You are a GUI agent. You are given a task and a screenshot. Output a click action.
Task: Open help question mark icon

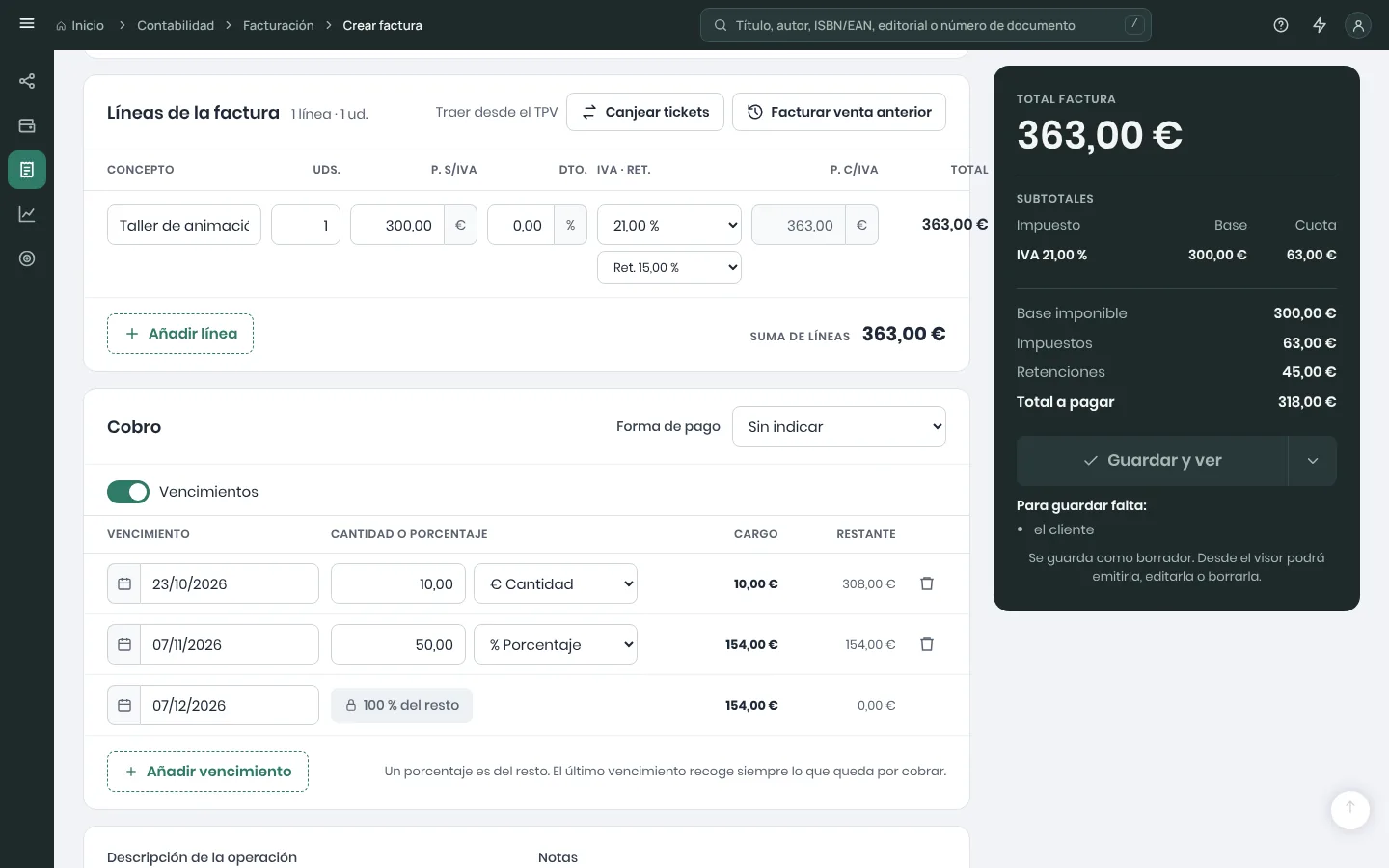[x=1281, y=25]
